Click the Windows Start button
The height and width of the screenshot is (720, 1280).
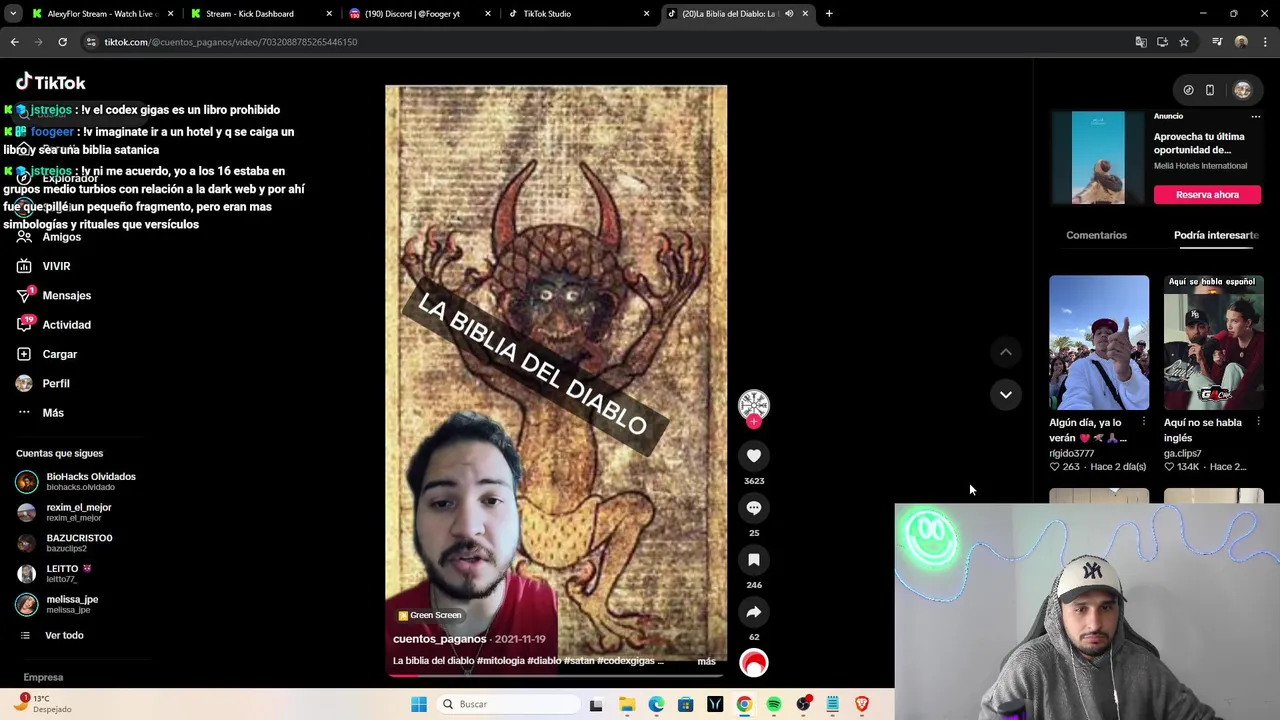(x=419, y=704)
